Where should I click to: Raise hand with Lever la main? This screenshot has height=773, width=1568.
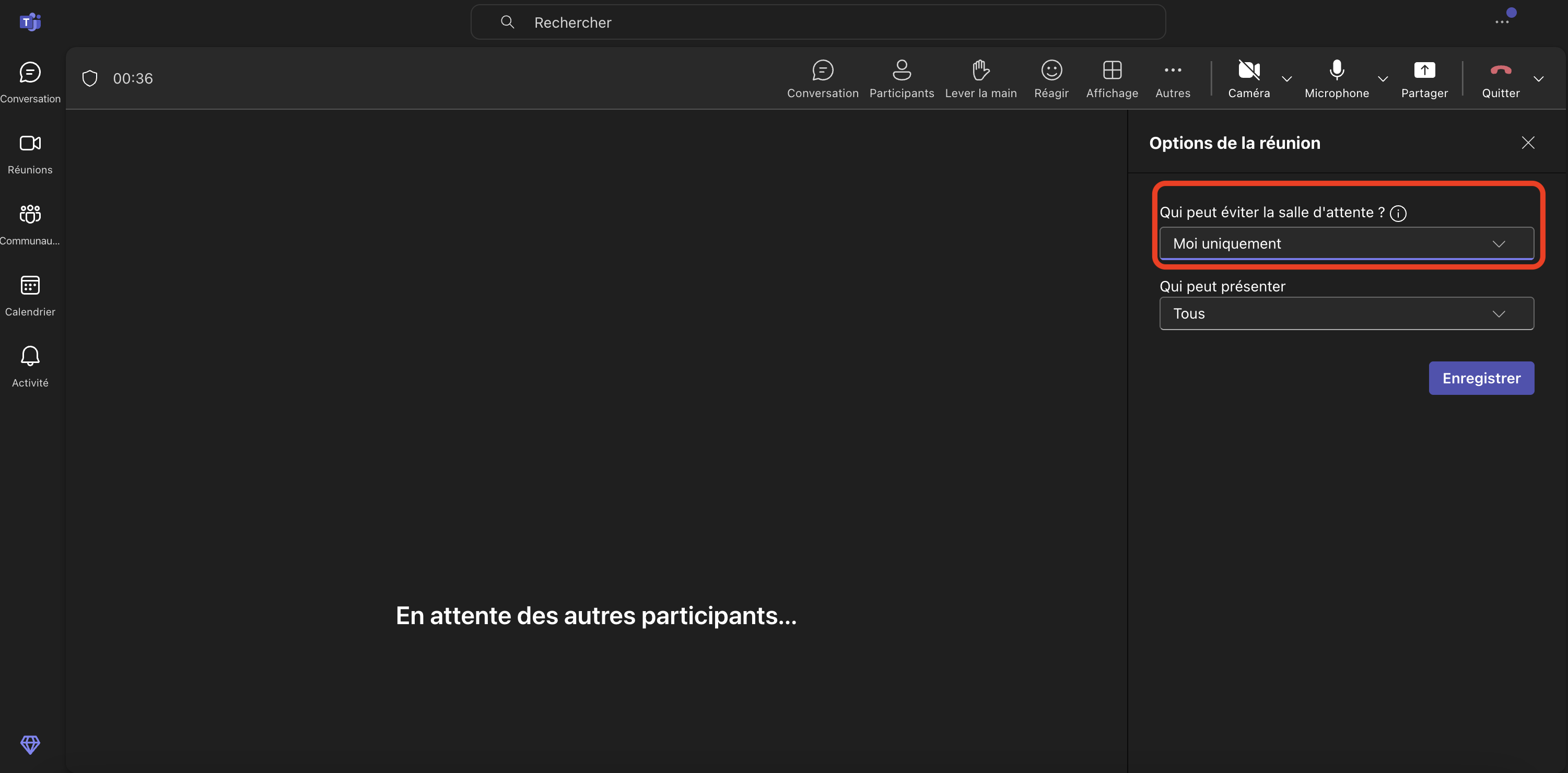point(980,78)
